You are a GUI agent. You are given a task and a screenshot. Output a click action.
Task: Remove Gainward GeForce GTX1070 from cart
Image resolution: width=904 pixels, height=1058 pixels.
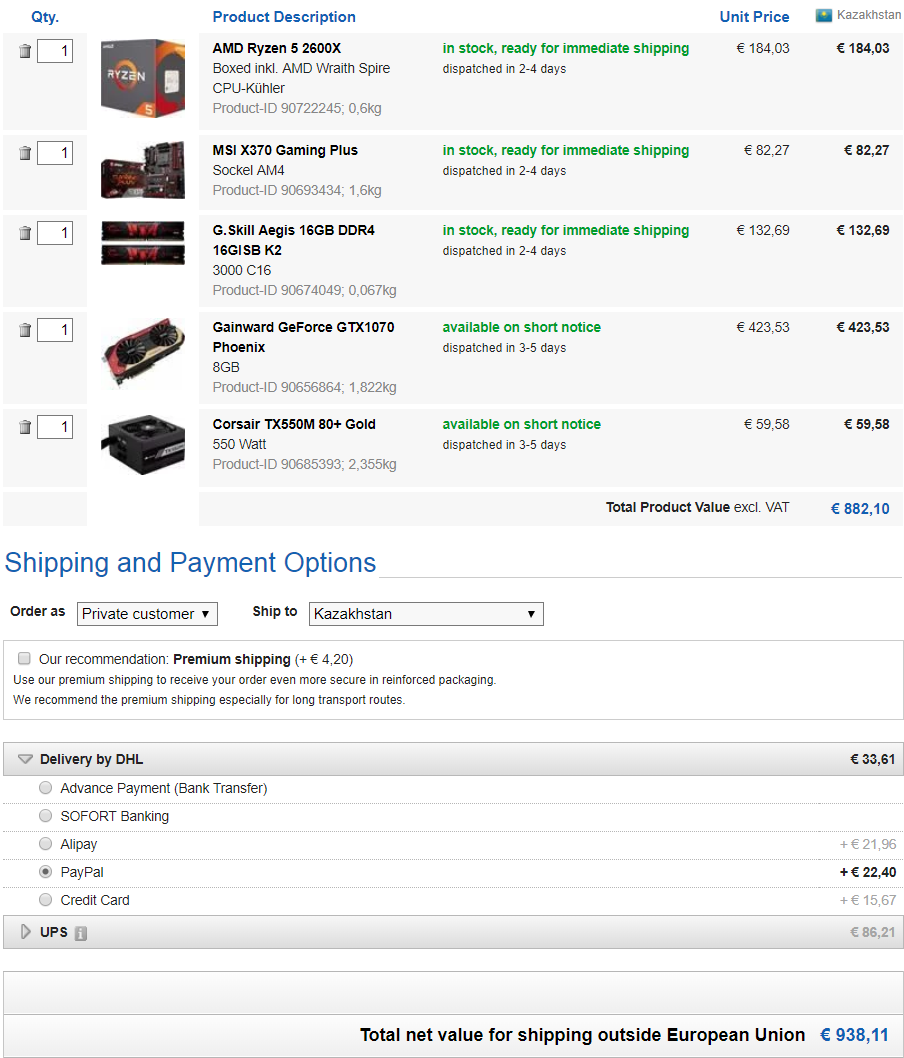pyautogui.click(x=25, y=330)
